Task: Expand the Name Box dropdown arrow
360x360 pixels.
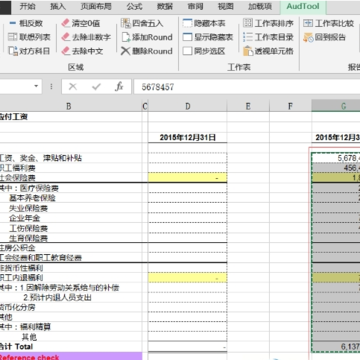Action: click(x=36, y=87)
